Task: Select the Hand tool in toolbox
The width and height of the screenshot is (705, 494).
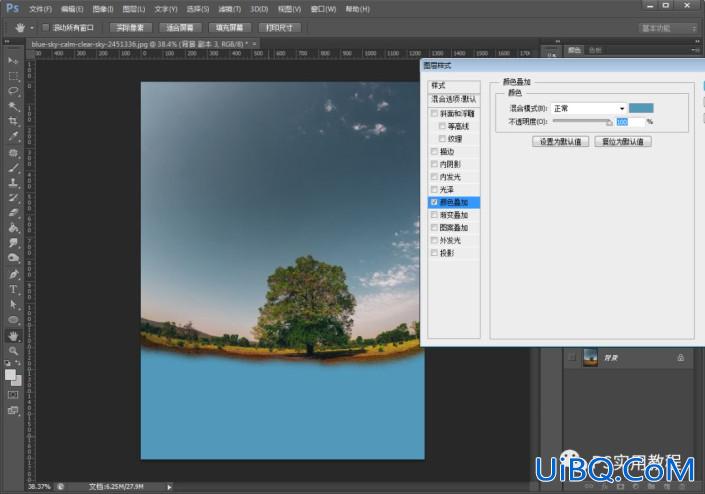Action: 13,336
